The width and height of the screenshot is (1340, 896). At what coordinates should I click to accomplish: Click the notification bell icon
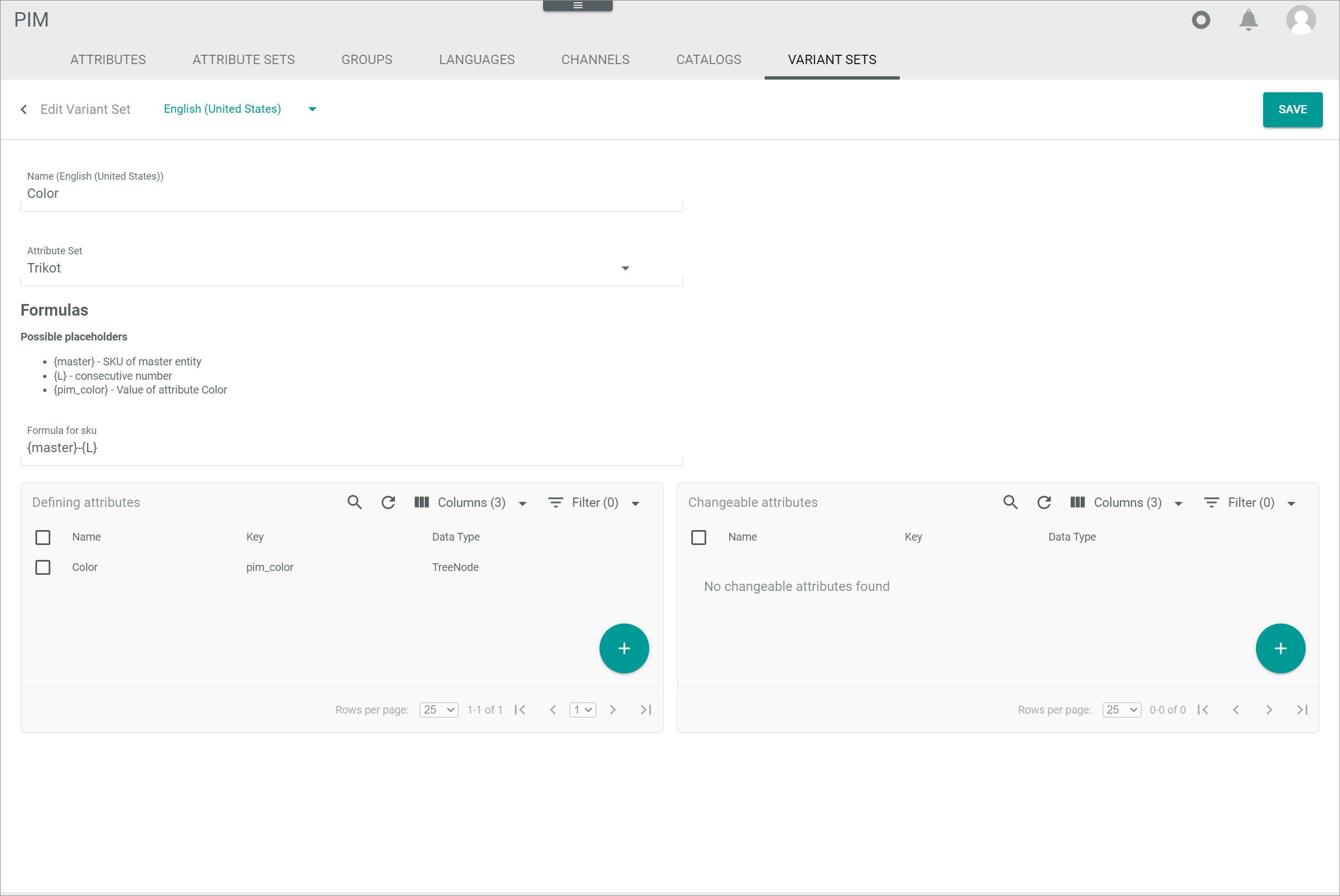point(1250,19)
